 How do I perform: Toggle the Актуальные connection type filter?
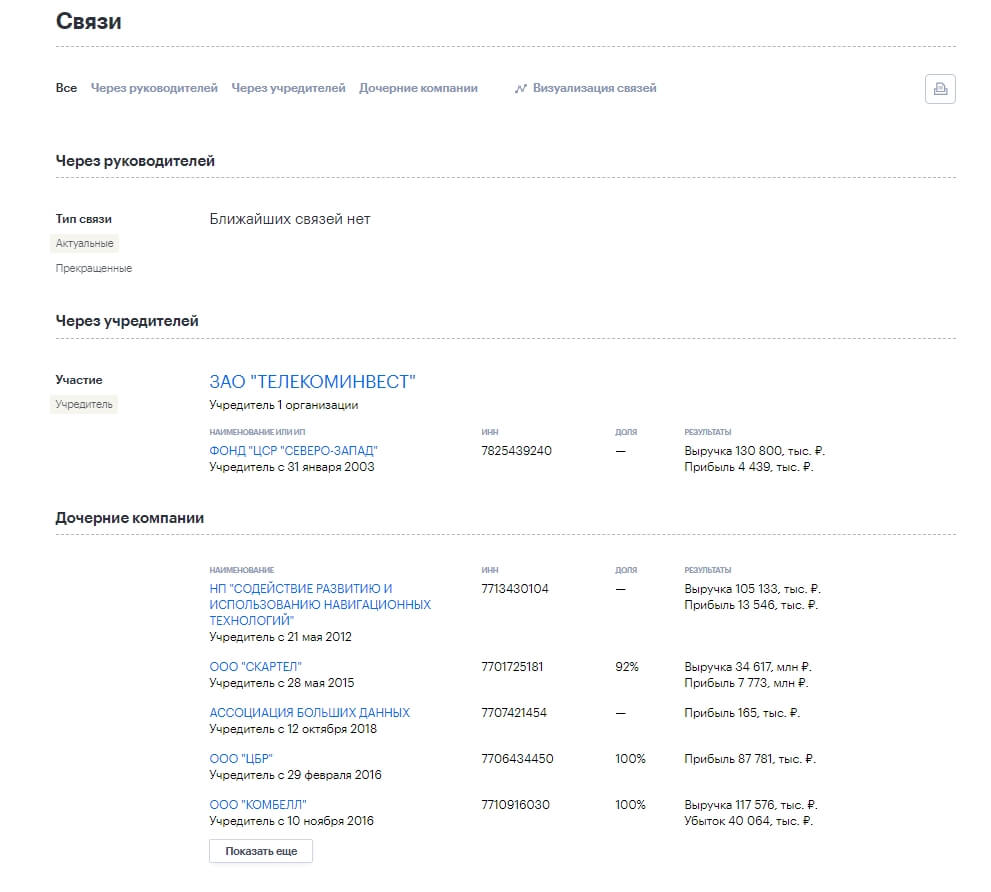[84, 243]
